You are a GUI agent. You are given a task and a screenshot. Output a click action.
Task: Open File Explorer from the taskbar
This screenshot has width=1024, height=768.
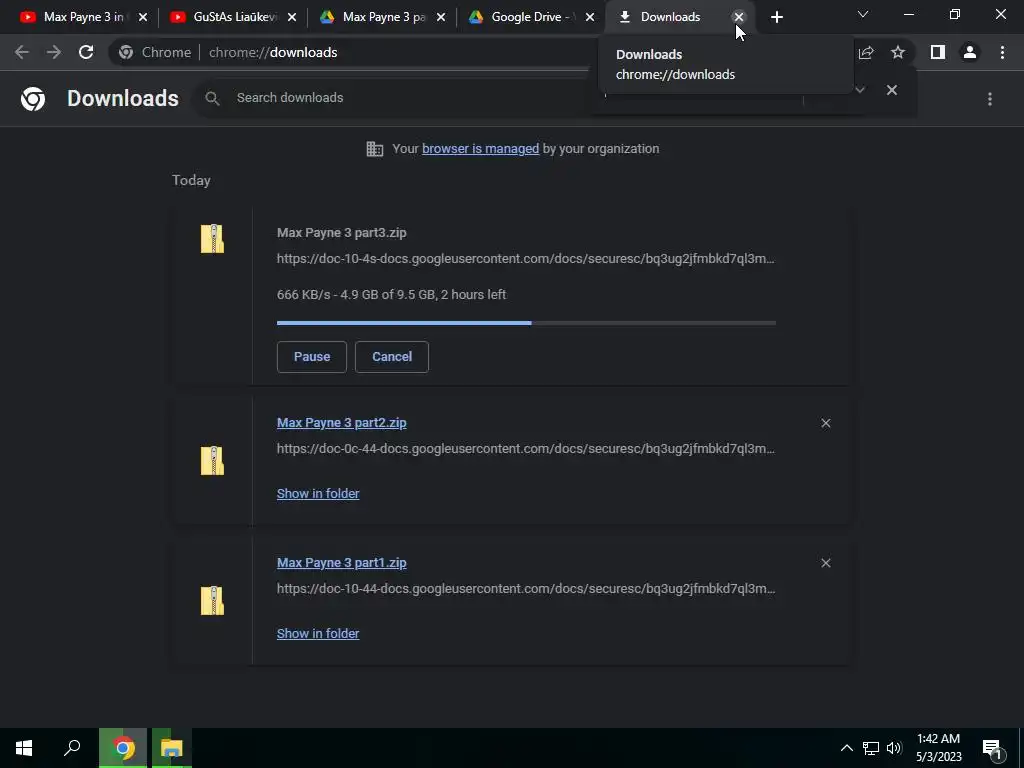point(172,748)
